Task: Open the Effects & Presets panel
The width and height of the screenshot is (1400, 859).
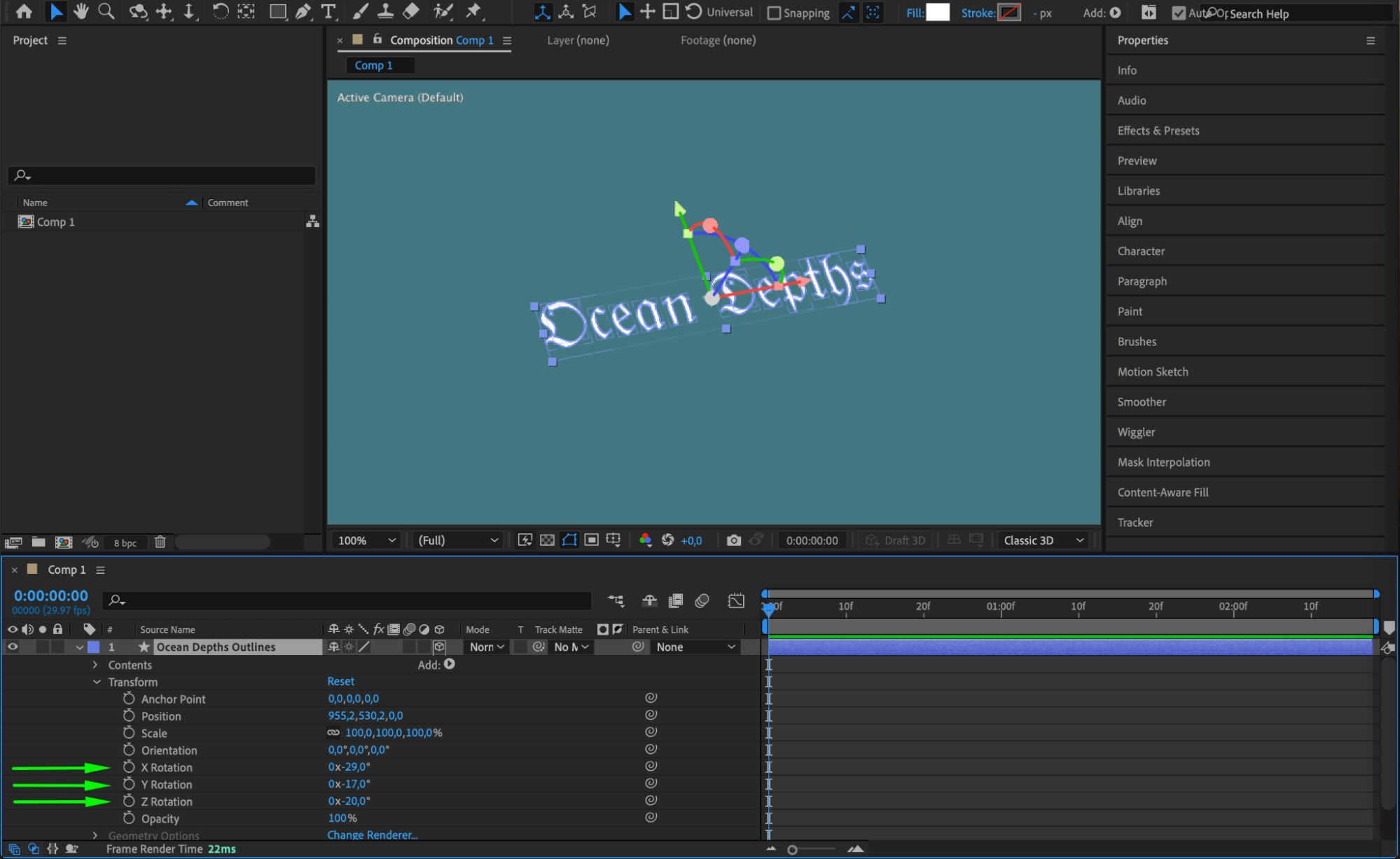Action: click(1158, 130)
